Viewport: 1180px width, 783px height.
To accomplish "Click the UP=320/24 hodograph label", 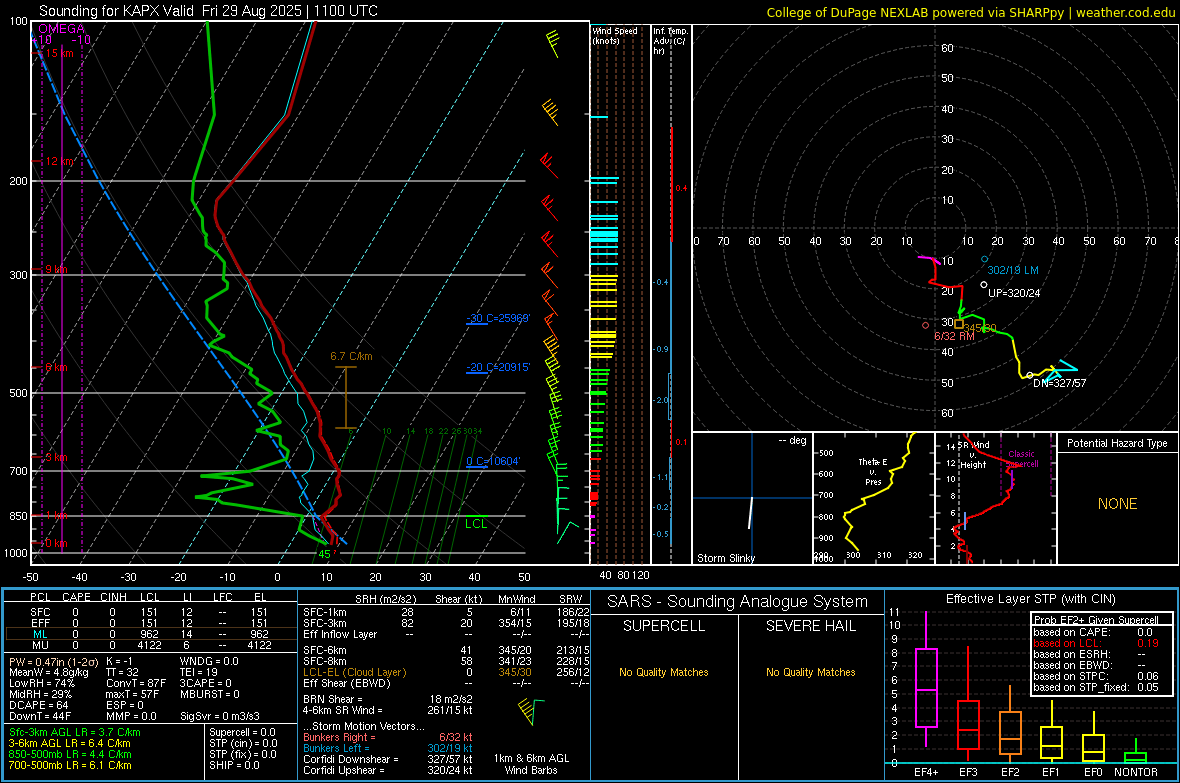I will [x=1014, y=293].
